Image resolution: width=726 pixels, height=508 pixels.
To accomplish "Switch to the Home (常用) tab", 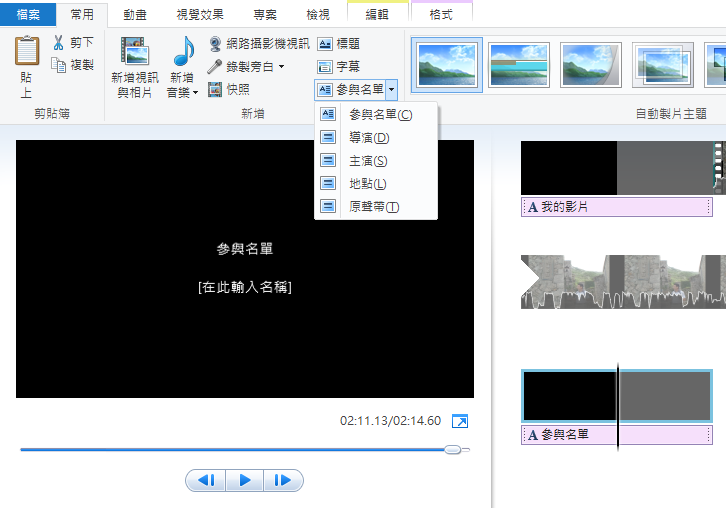I will click(82, 14).
